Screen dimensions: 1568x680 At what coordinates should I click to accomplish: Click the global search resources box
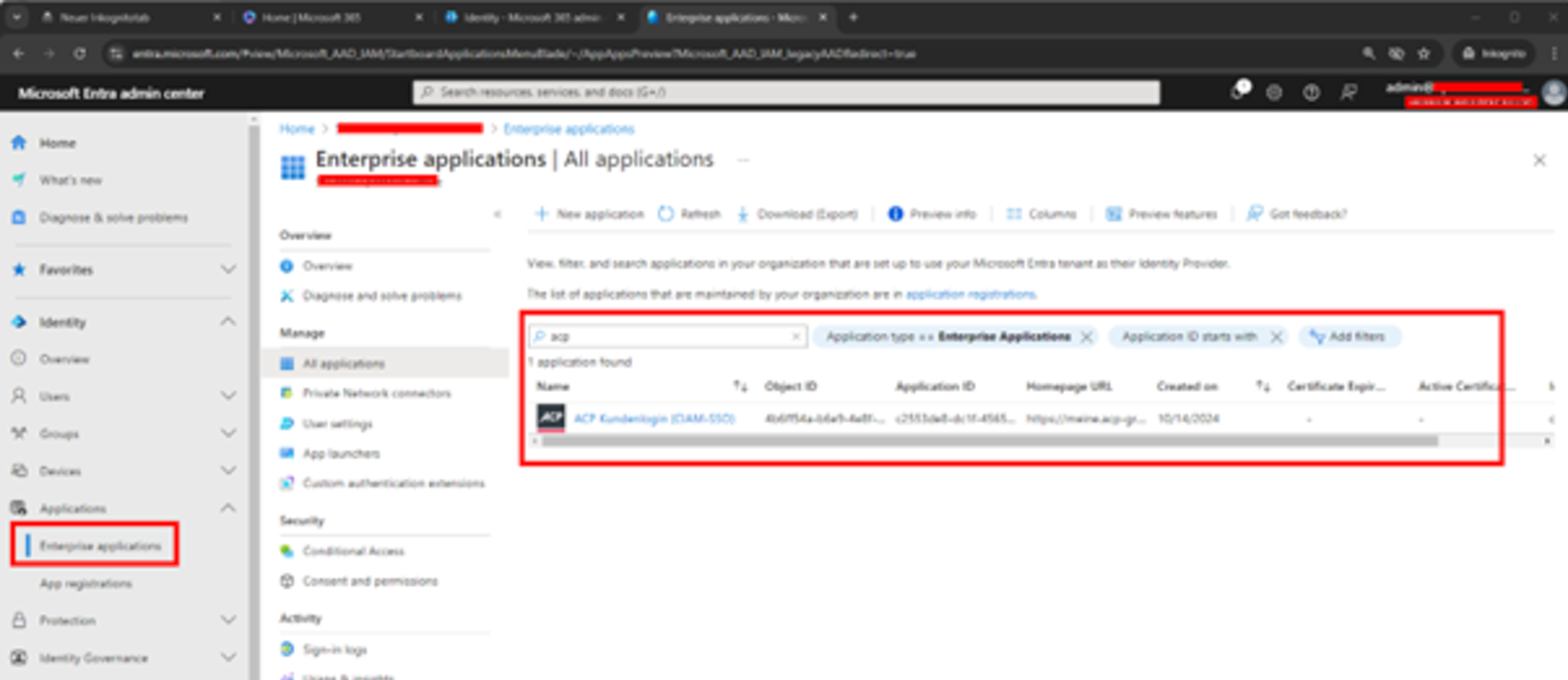coord(786,92)
